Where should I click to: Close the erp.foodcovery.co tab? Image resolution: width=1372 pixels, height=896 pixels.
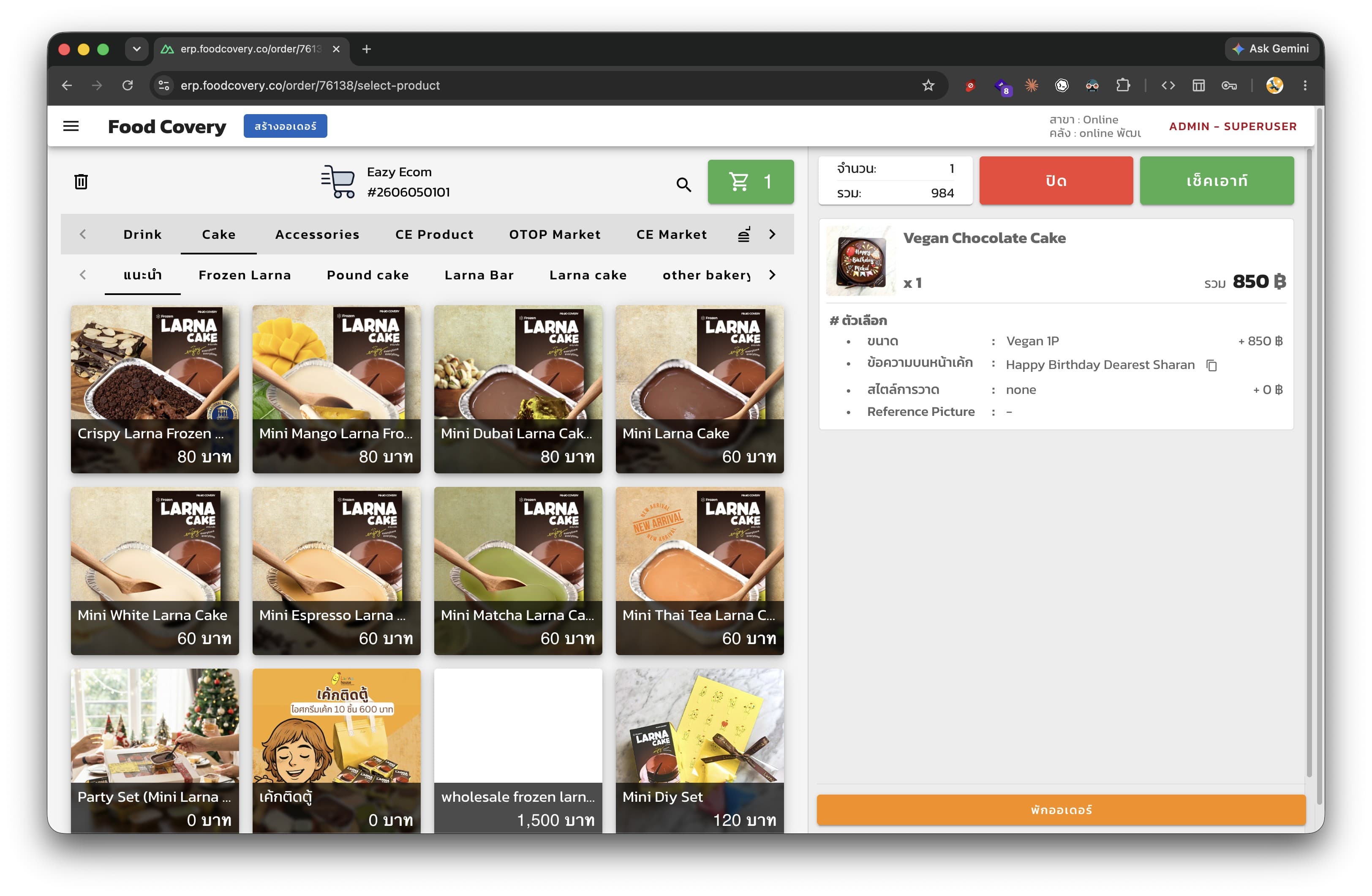point(336,49)
